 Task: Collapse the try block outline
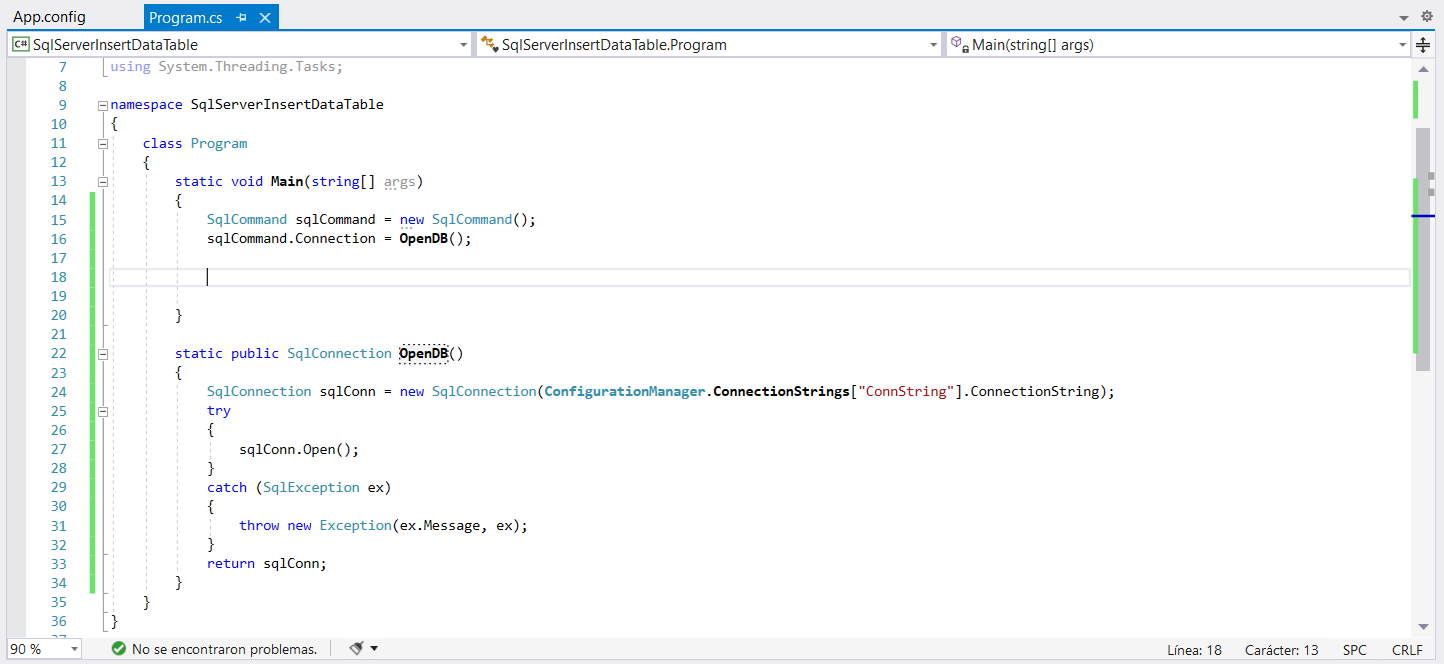(x=102, y=411)
